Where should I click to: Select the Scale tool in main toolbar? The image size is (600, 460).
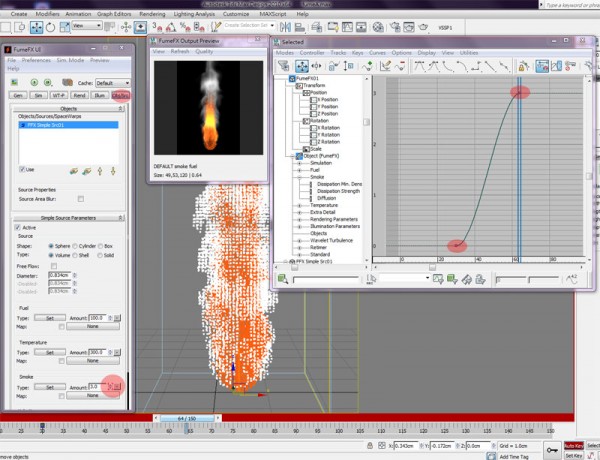point(65,27)
